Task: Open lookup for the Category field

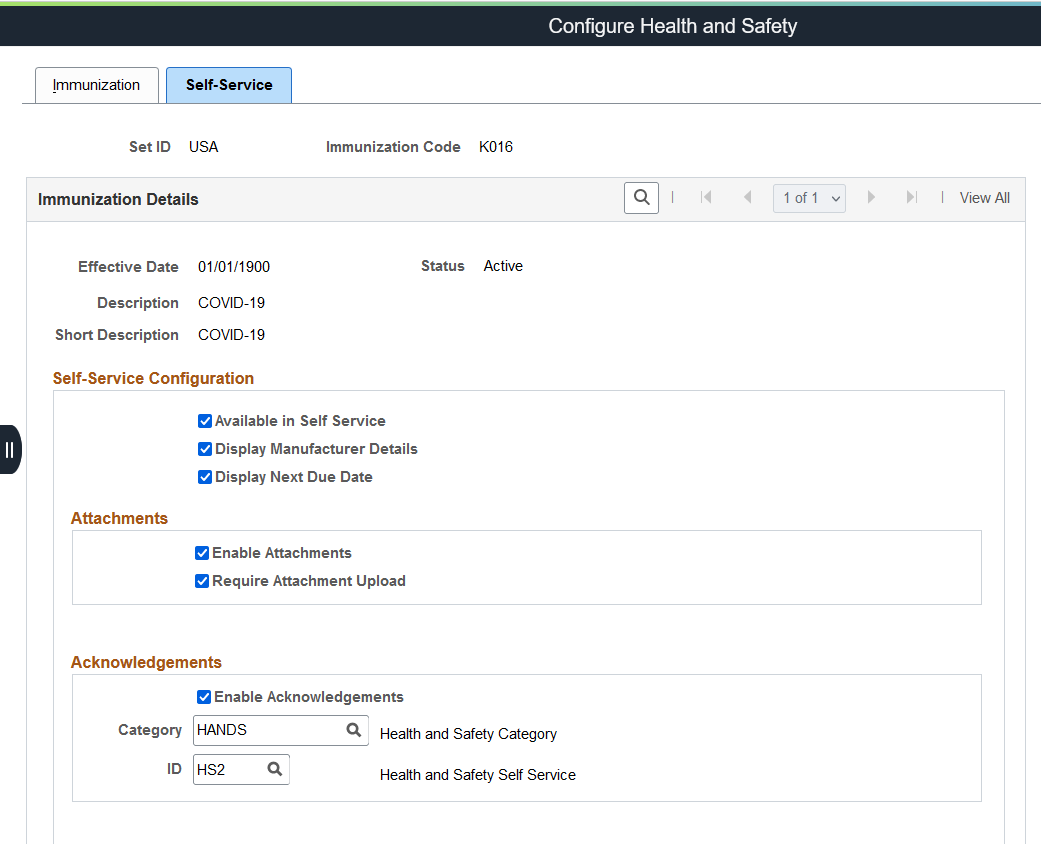Action: (x=353, y=730)
